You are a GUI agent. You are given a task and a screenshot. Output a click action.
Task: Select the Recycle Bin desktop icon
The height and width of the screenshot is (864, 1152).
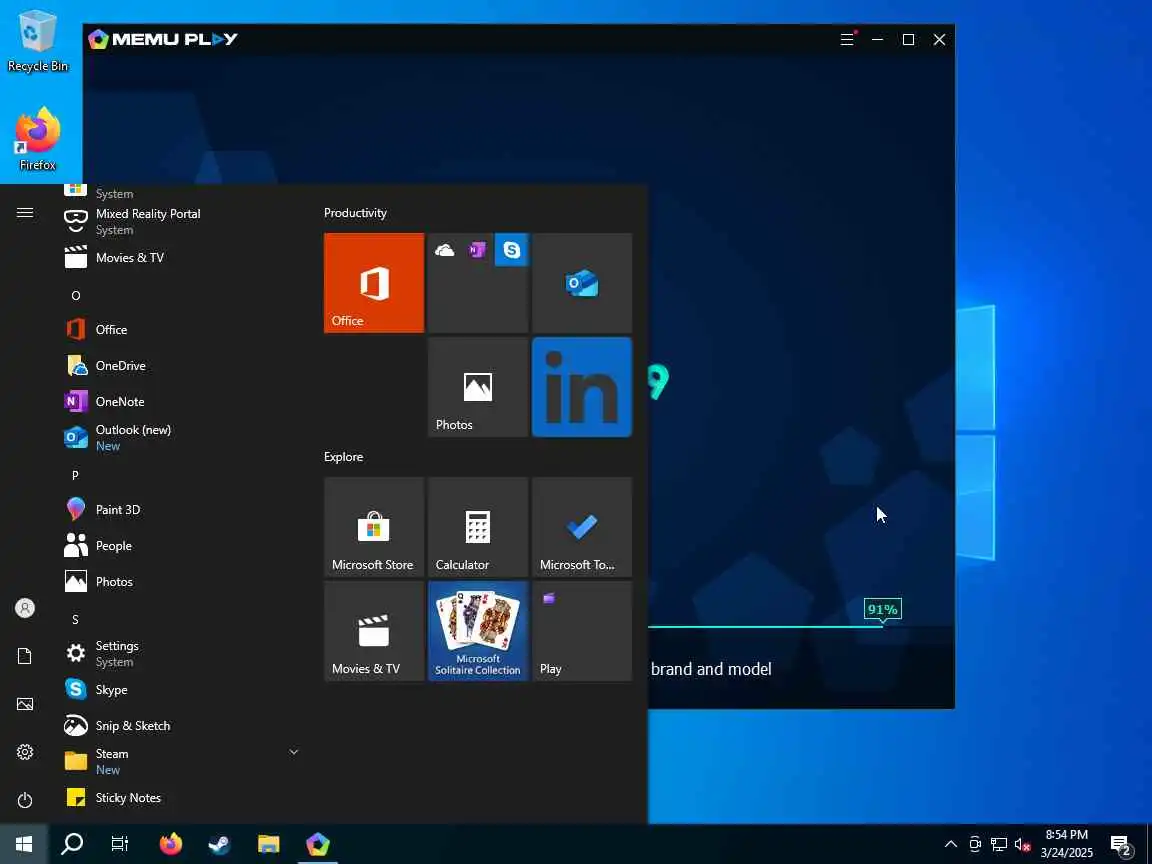click(37, 41)
